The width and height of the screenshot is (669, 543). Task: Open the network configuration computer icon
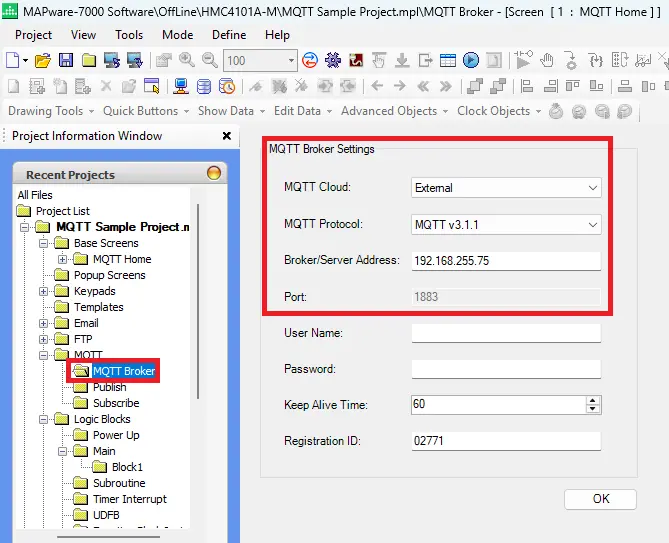pos(181,86)
